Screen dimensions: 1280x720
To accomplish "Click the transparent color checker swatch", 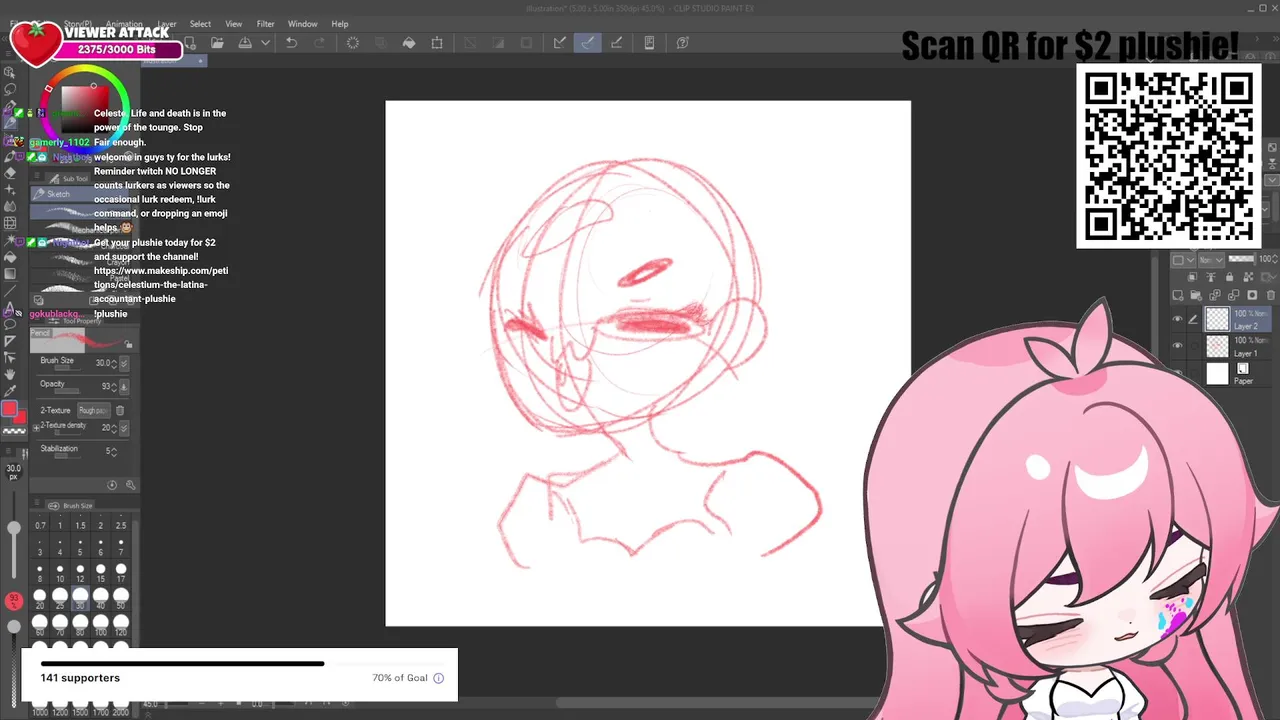I will (14, 431).
